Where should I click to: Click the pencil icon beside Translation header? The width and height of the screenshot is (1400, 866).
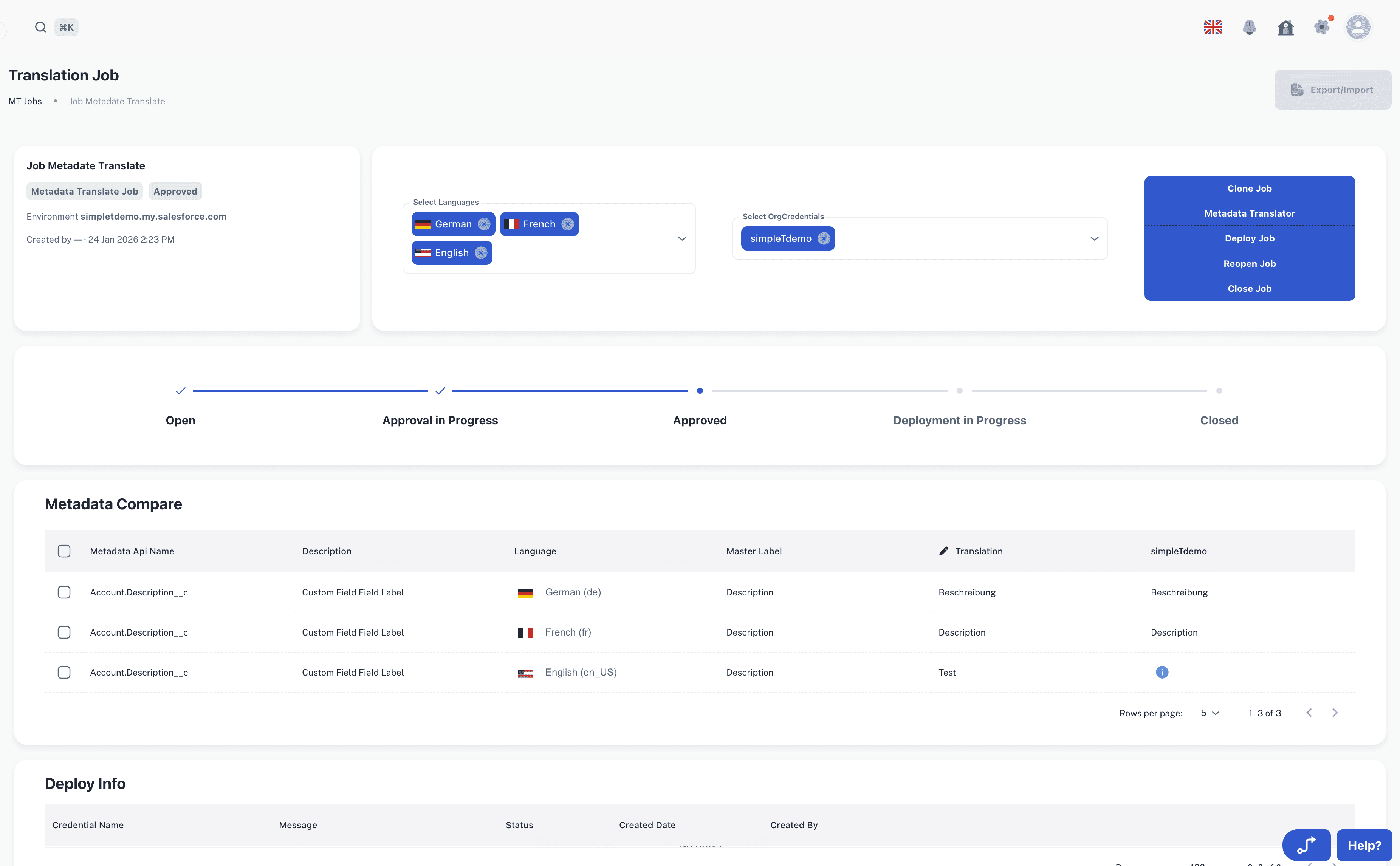943,551
